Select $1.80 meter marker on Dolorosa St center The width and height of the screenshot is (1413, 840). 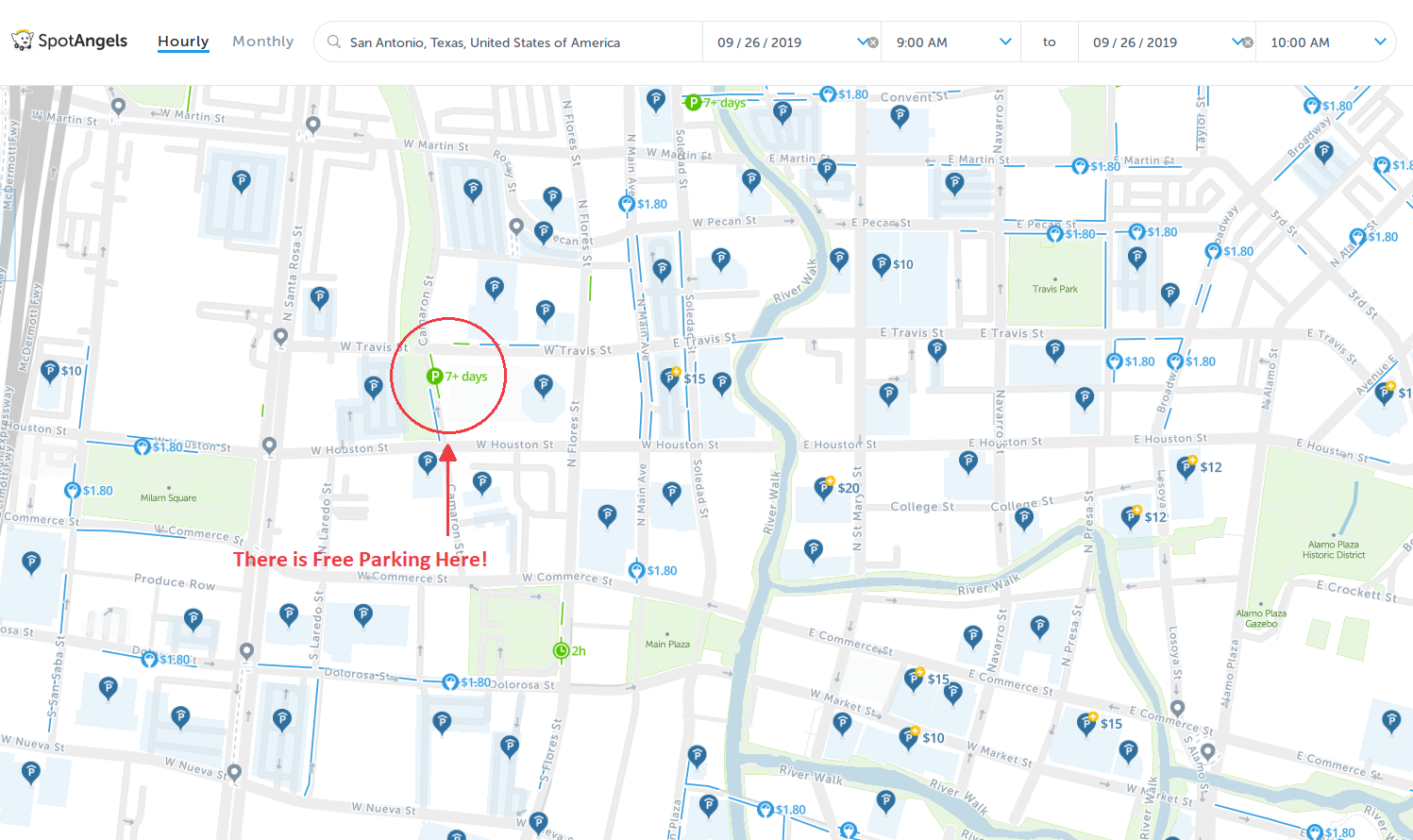tap(451, 682)
